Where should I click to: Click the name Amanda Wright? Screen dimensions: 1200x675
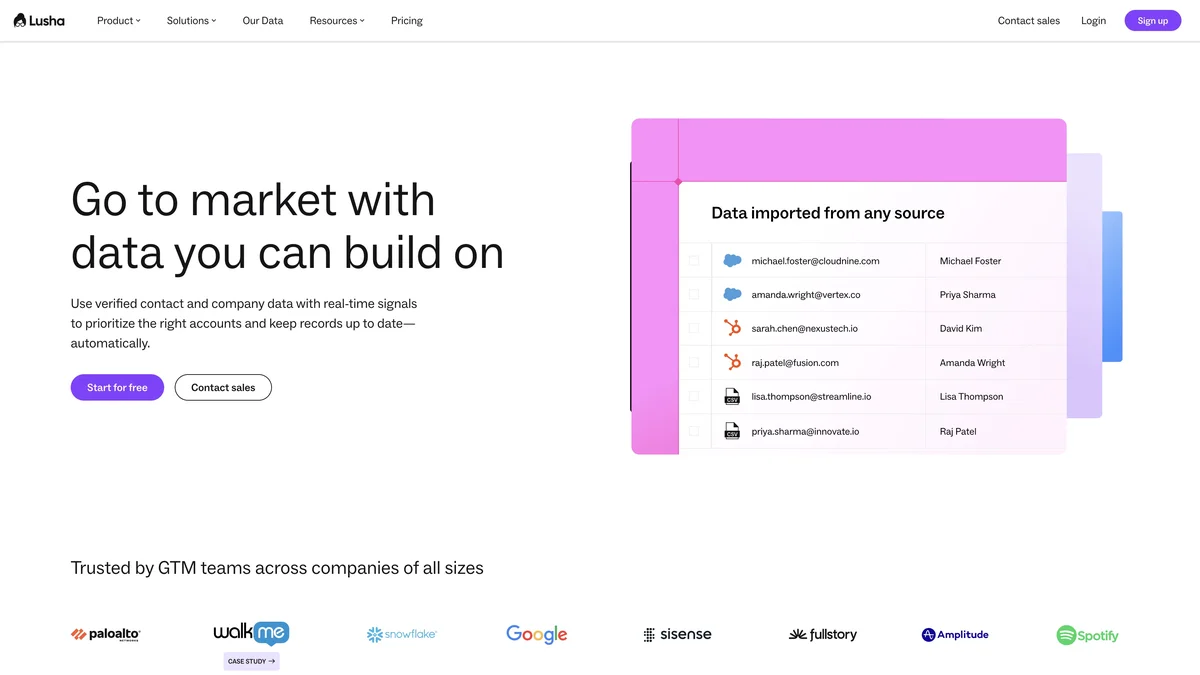point(972,362)
